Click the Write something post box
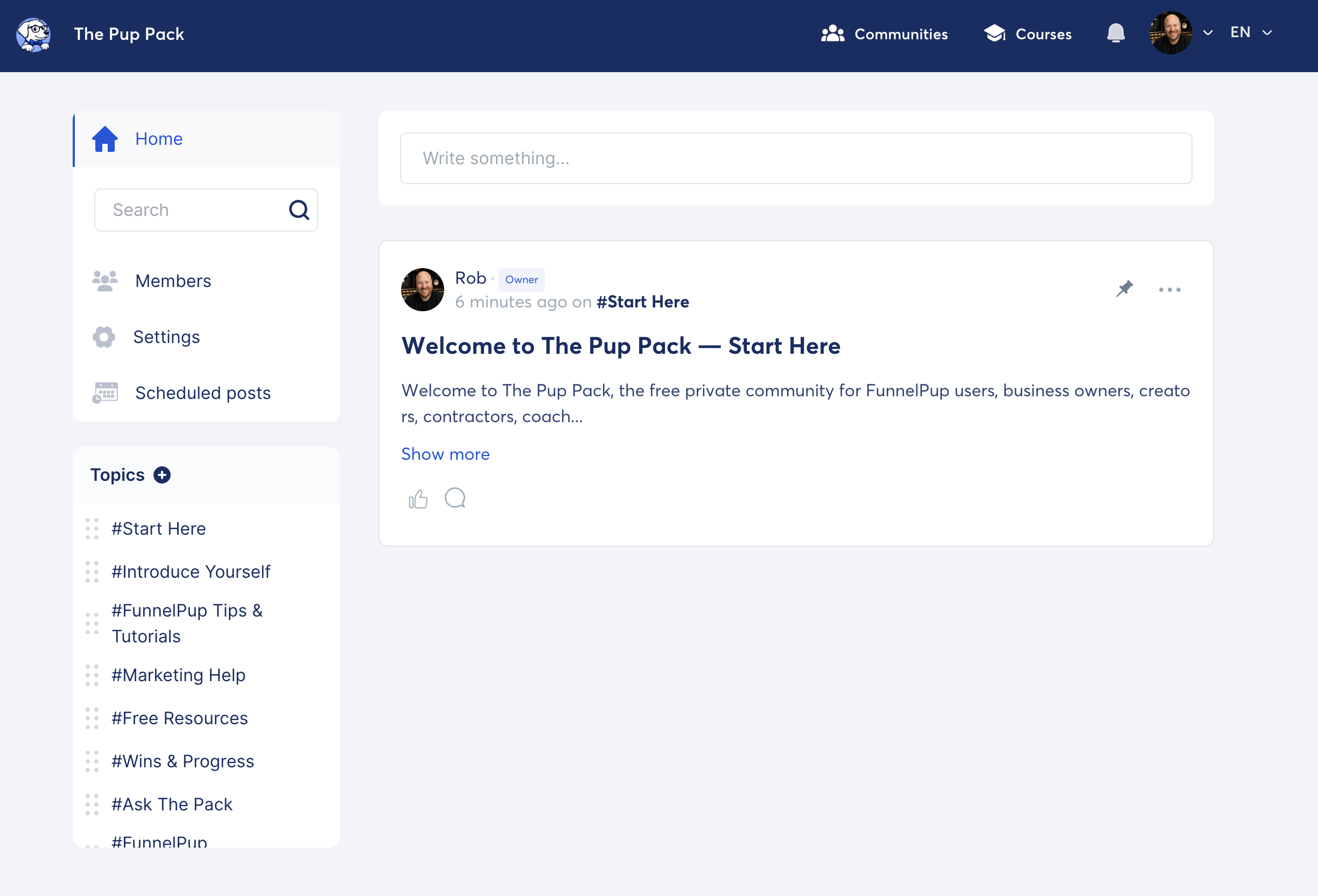 pyautogui.click(x=796, y=158)
